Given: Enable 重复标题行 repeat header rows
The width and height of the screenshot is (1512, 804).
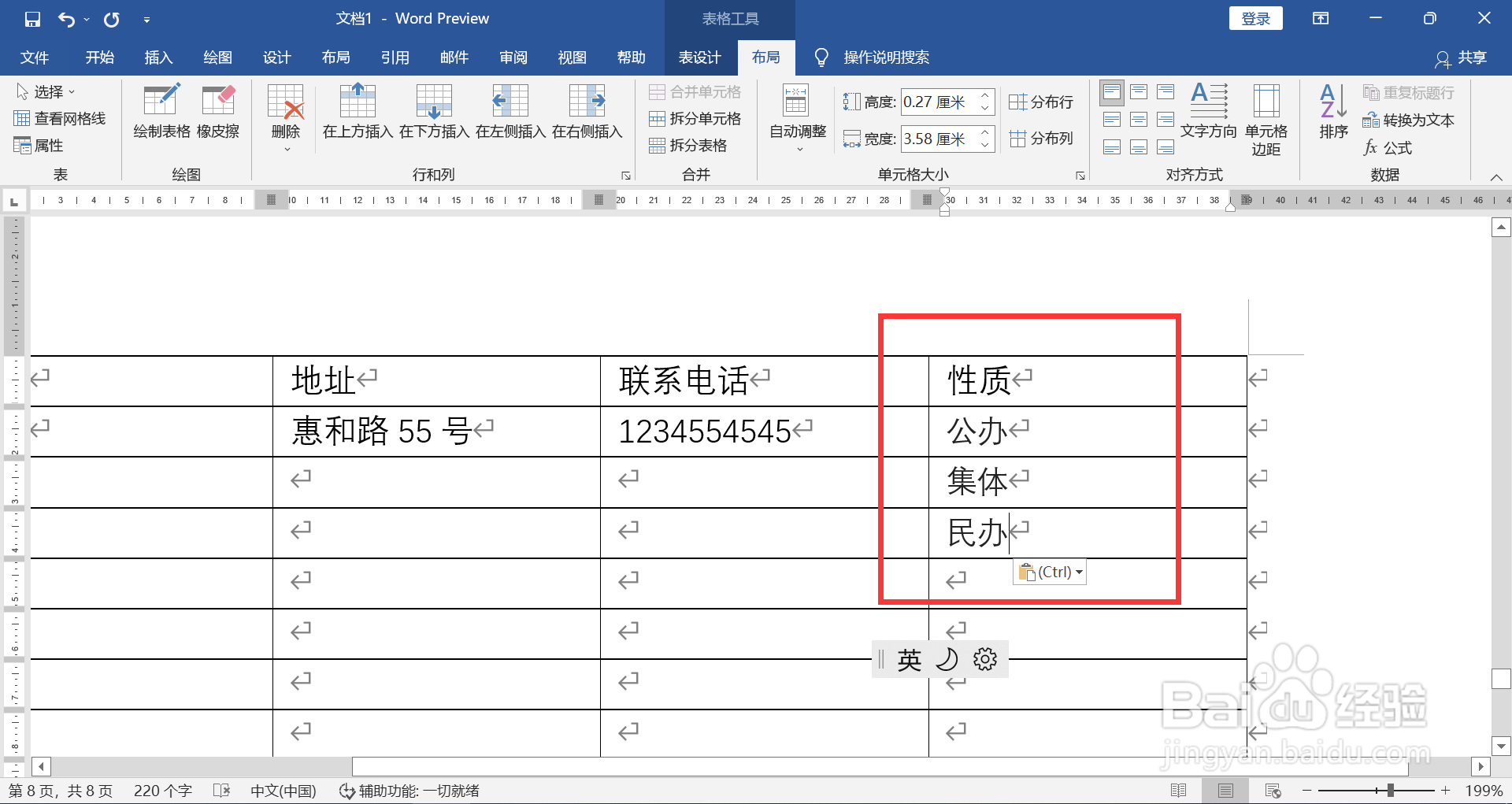Looking at the screenshot, I should (1409, 92).
